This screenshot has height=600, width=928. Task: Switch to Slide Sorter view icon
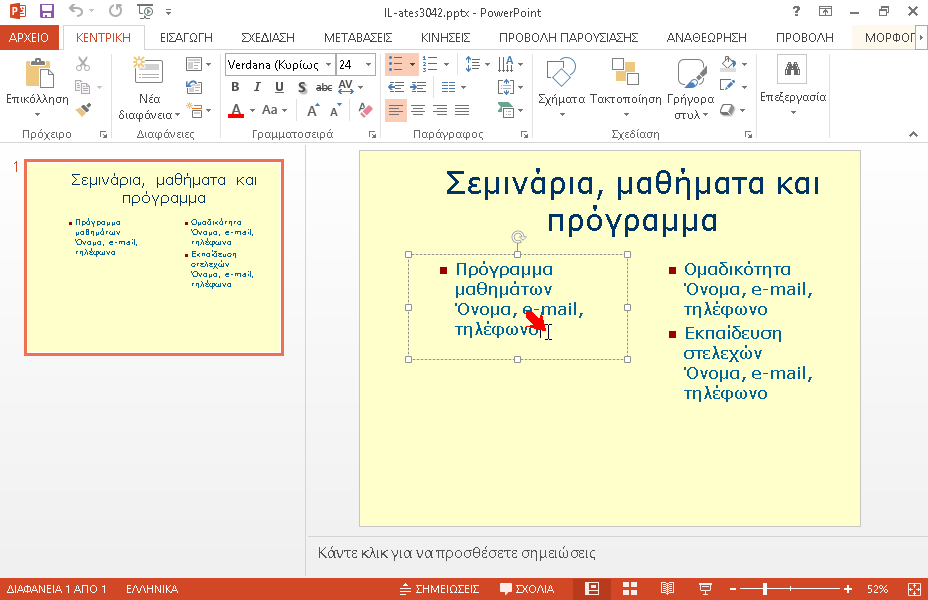(630, 589)
